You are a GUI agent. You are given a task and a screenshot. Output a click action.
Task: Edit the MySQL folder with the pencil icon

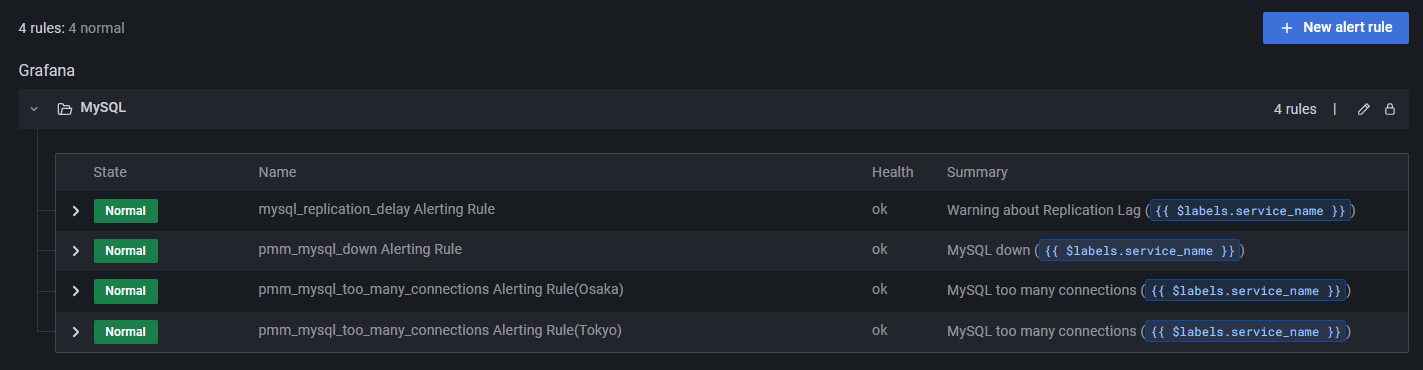(1363, 109)
